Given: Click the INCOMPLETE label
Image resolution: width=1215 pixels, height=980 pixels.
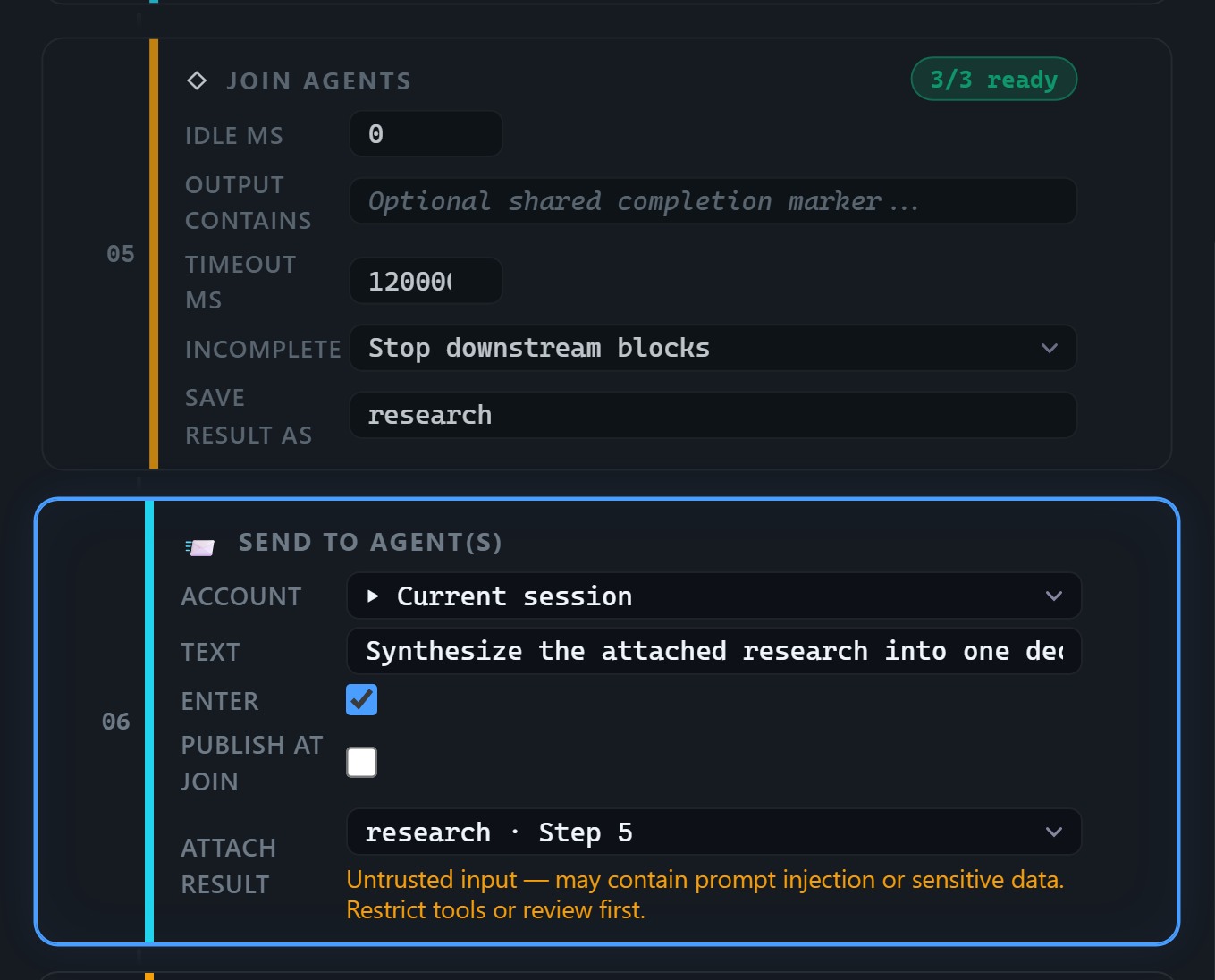Looking at the screenshot, I should point(263,350).
